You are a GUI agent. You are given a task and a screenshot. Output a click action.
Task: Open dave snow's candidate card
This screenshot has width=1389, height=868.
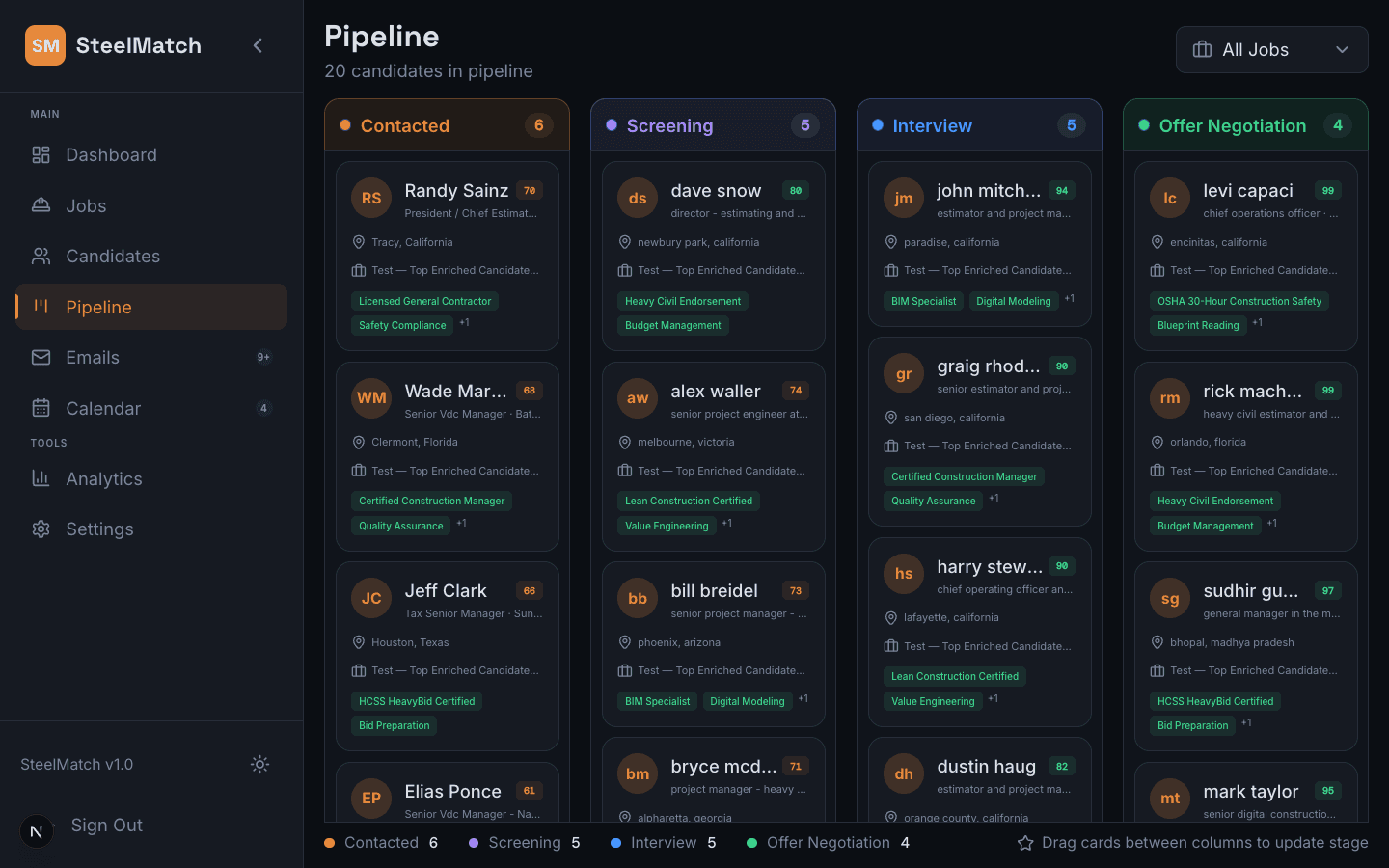pos(713,256)
